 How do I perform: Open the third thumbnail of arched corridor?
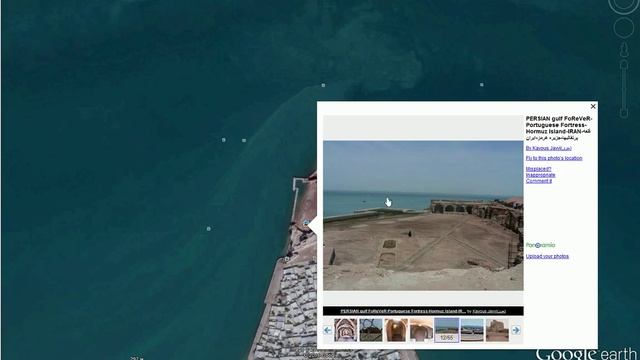[396, 330]
